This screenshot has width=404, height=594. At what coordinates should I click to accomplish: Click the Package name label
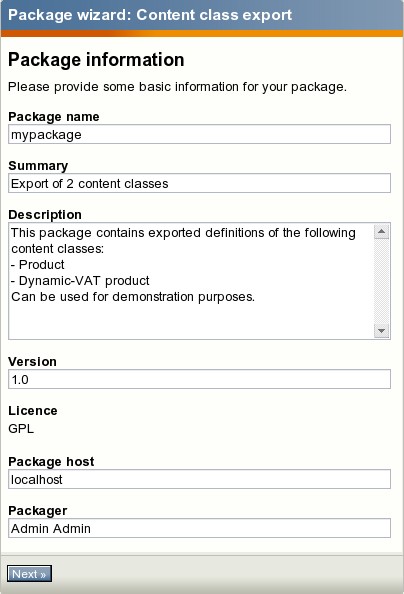pyautogui.click(x=54, y=117)
